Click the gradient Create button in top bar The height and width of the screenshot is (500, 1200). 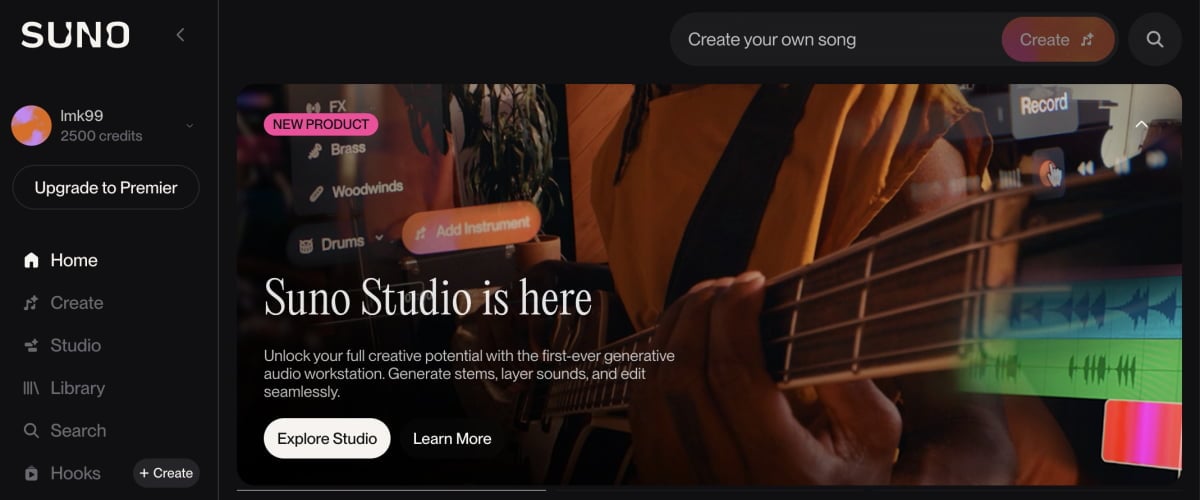tap(1058, 40)
